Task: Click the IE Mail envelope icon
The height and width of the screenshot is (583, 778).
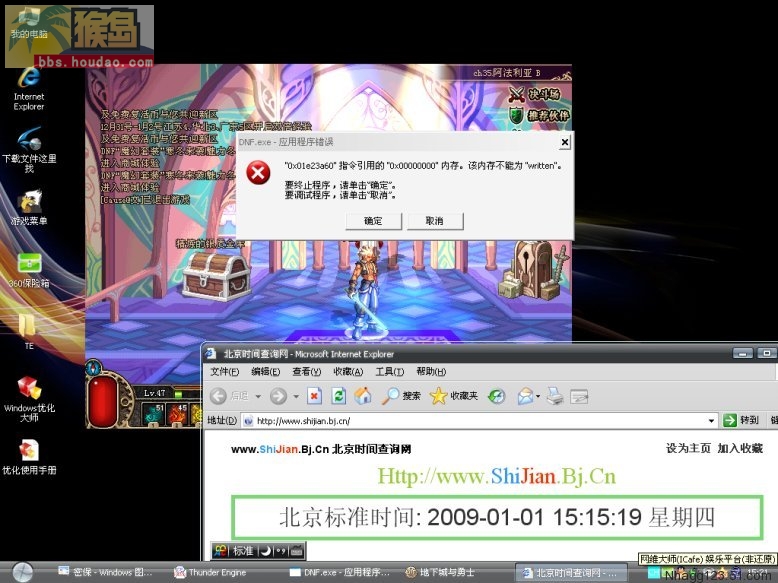Action: (525, 396)
